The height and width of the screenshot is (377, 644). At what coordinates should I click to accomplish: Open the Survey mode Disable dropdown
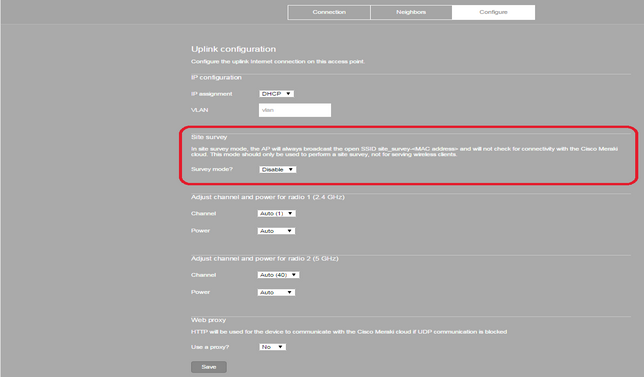click(x=277, y=169)
